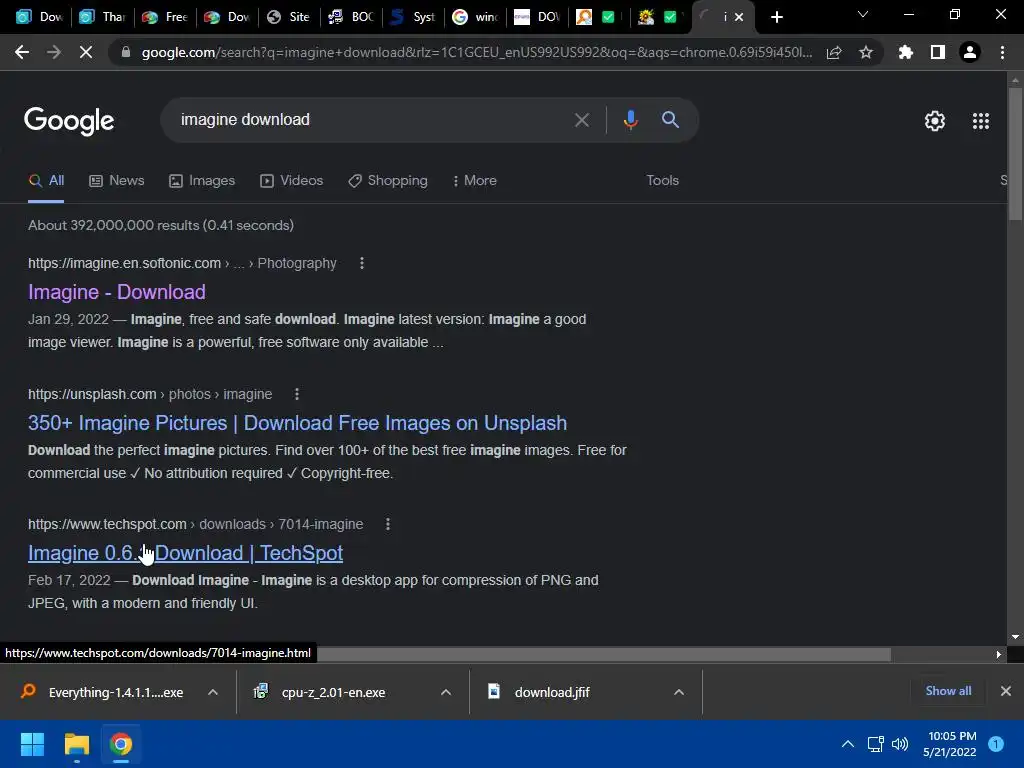Screen dimensions: 1024x768
Task: Open the Chrome profile avatar menu
Action: [x=970, y=52]
